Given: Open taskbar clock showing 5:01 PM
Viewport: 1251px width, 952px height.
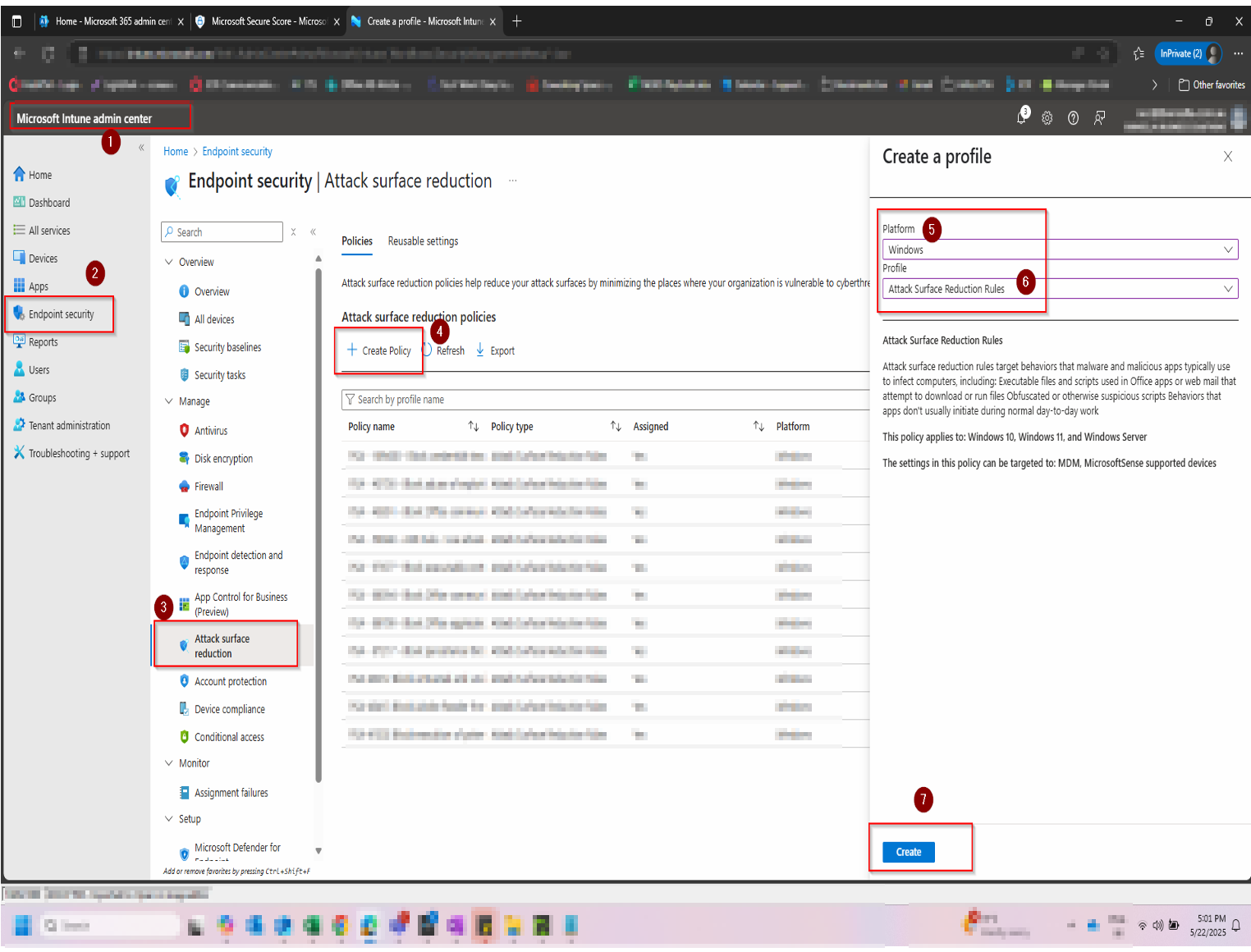Looking at the screenshot, I should click(x=1208, y=926).
